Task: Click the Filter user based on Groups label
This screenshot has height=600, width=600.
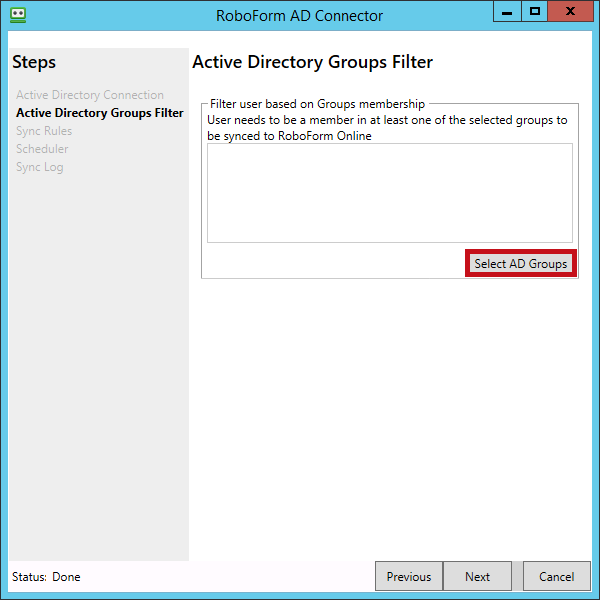Action: point(317,104)
